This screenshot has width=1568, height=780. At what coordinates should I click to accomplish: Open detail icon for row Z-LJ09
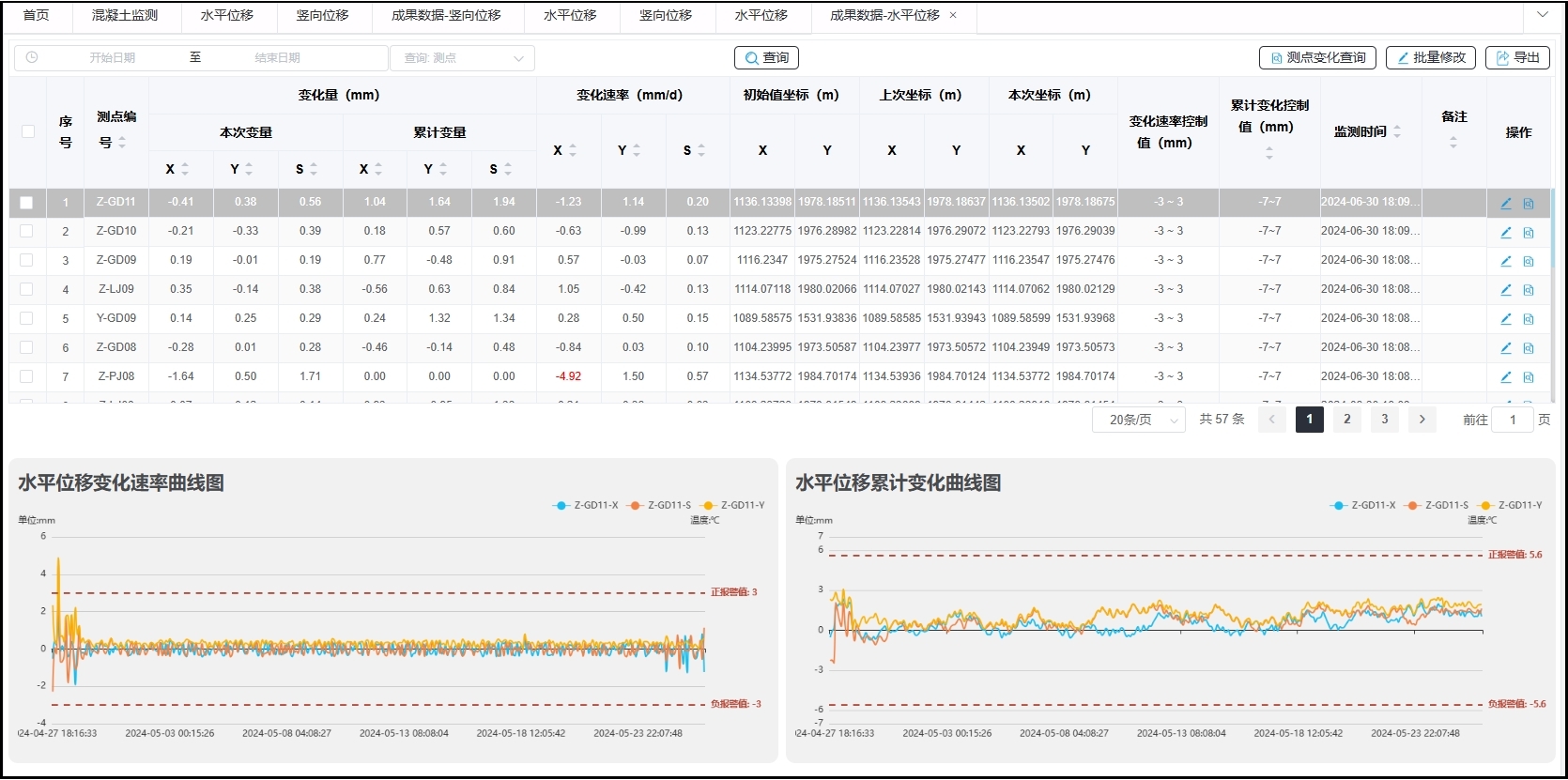pyautogui.click(x=1529, y=290)
